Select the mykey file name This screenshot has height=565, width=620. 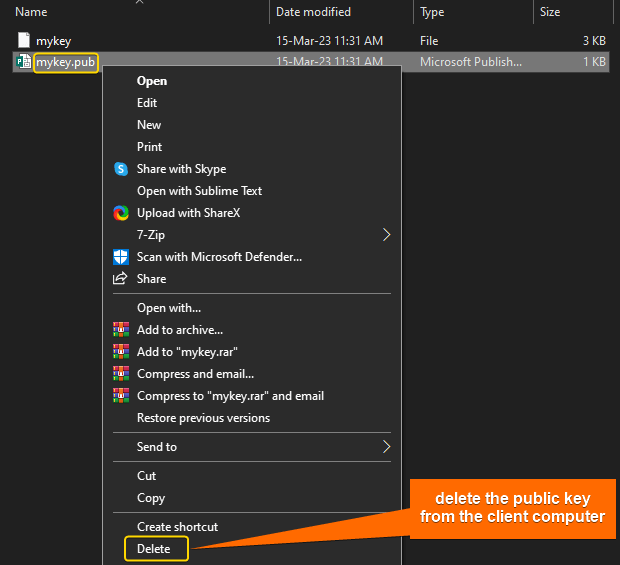tap(53, 41)
